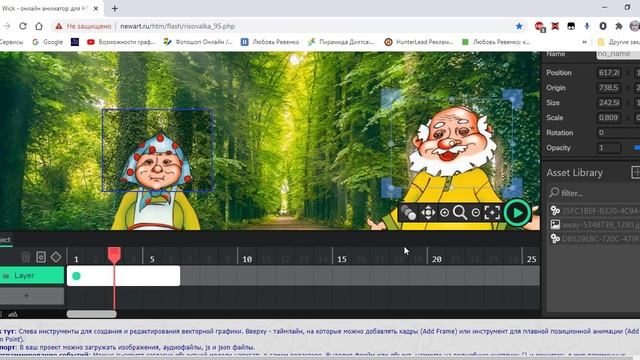Open the Другие закладки bookmarks folder
Viewport: 640px width, 360px height.
[x=619, y=42]
